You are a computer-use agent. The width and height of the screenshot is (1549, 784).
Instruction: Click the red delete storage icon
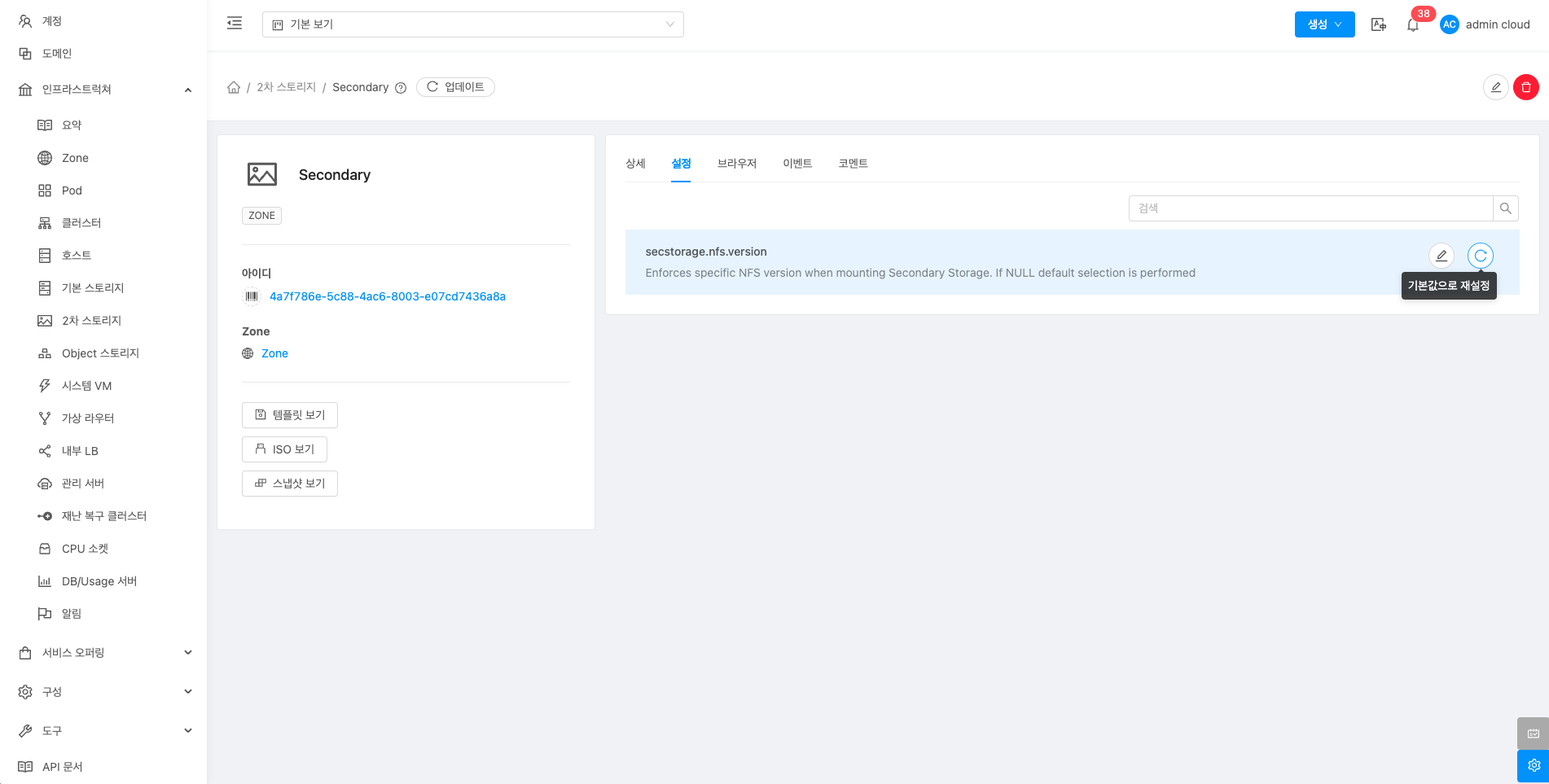pyautogui.click(x=1525, y=87)
